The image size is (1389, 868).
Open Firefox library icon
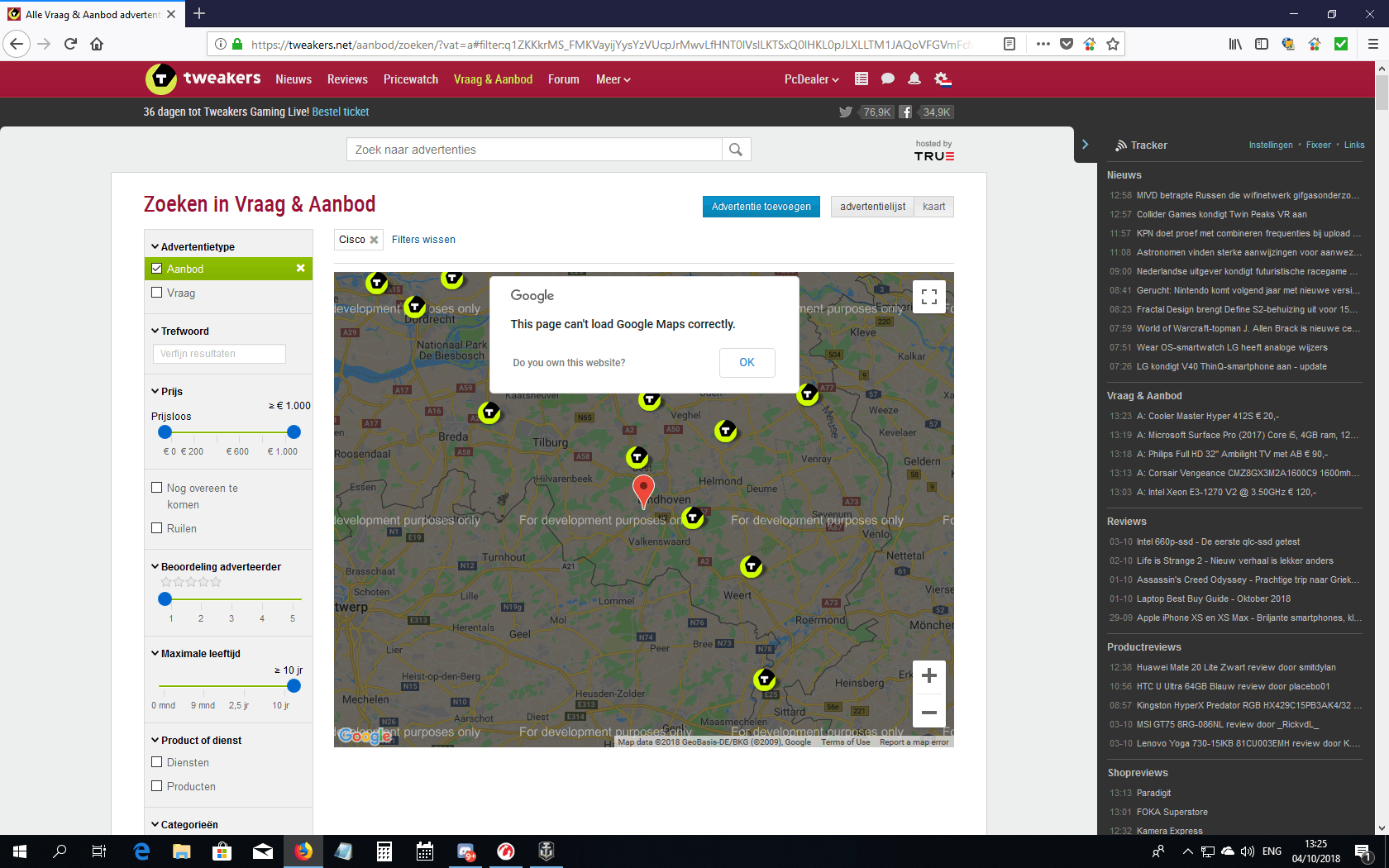(x=1235, y=44)
